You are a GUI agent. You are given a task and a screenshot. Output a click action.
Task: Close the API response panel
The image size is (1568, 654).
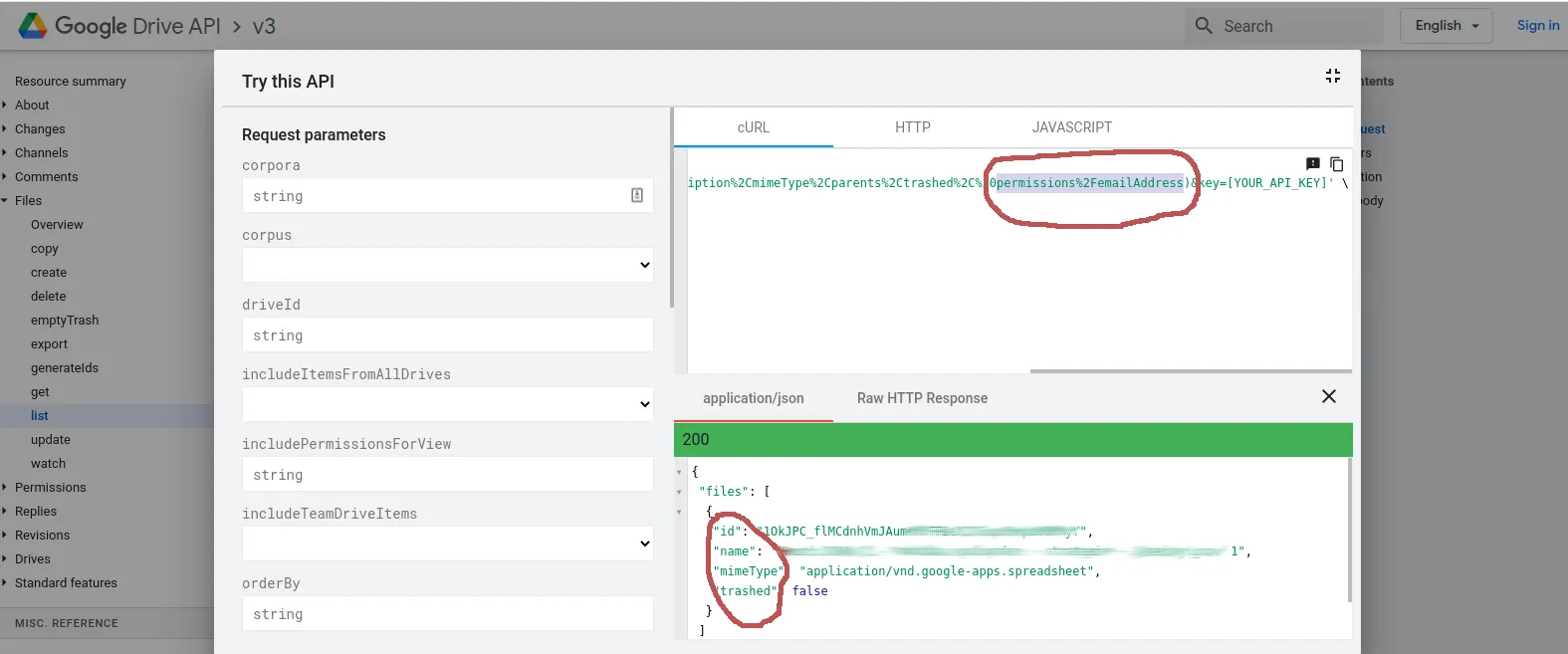click(x=1328, y=396)
